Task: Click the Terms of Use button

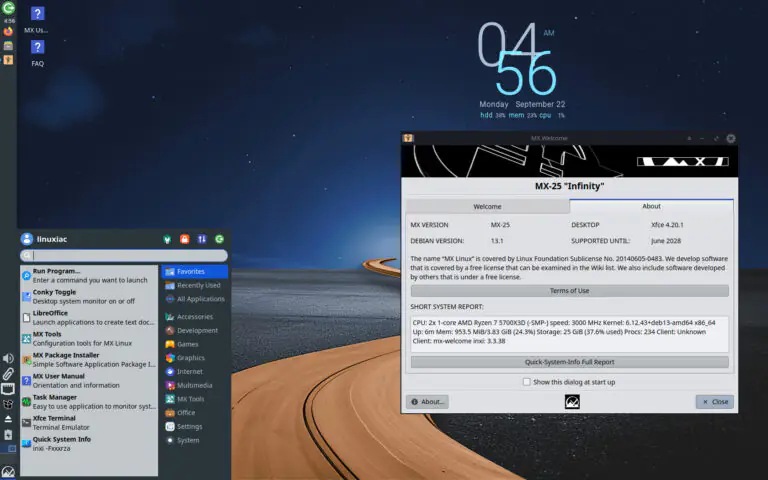Action: click(569, 291)
